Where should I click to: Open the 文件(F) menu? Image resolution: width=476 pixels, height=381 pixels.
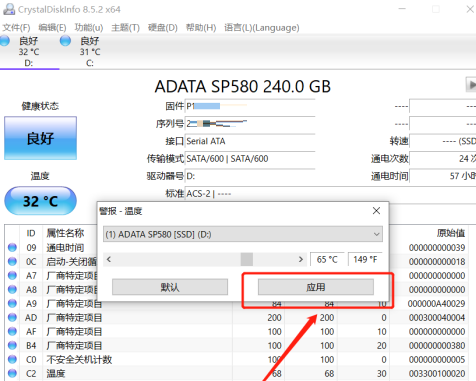[x=16, y=28]
